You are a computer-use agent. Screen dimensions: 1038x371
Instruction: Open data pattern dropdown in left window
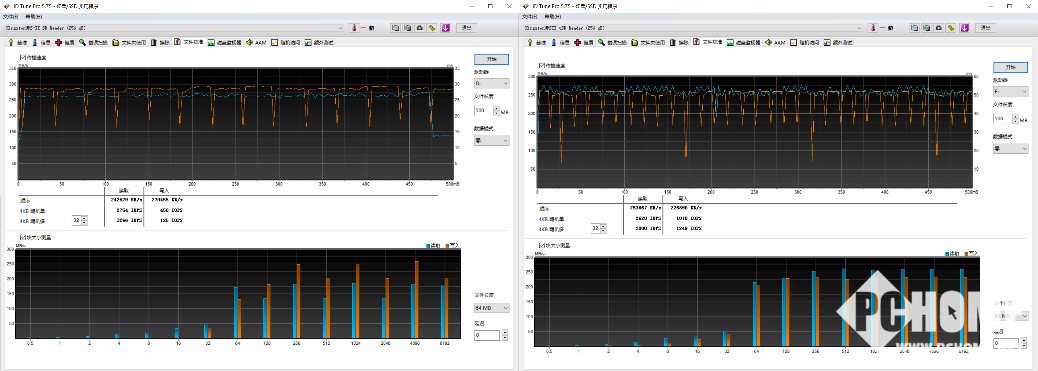coord(492,140)
